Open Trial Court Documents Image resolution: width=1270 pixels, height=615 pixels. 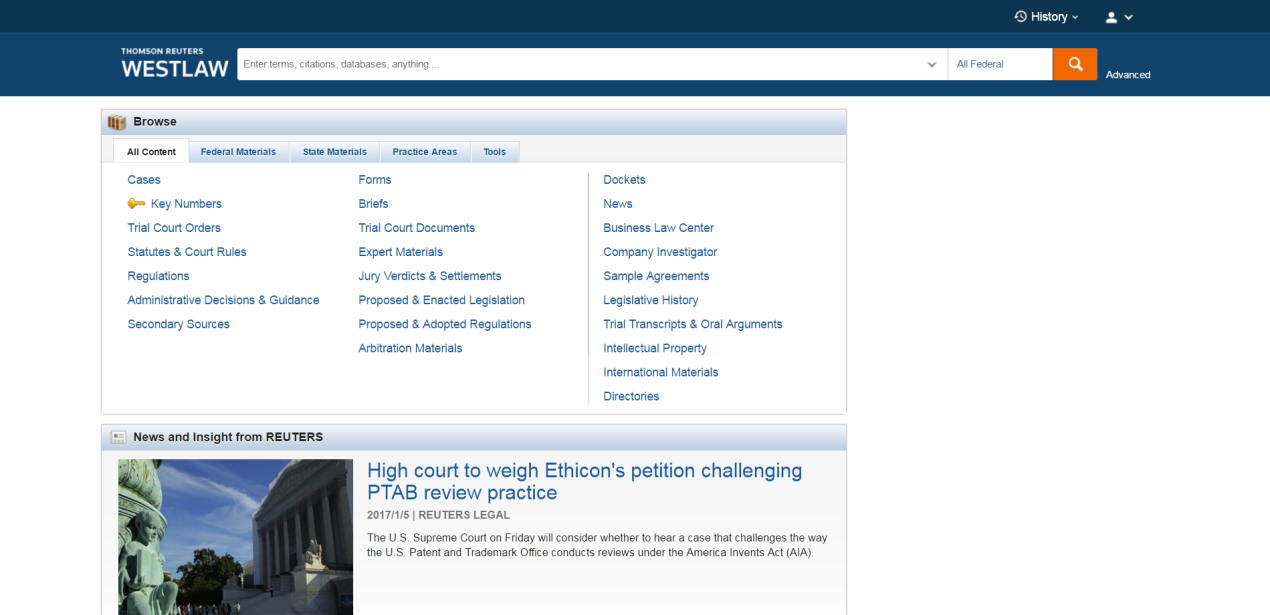(417, 228)
